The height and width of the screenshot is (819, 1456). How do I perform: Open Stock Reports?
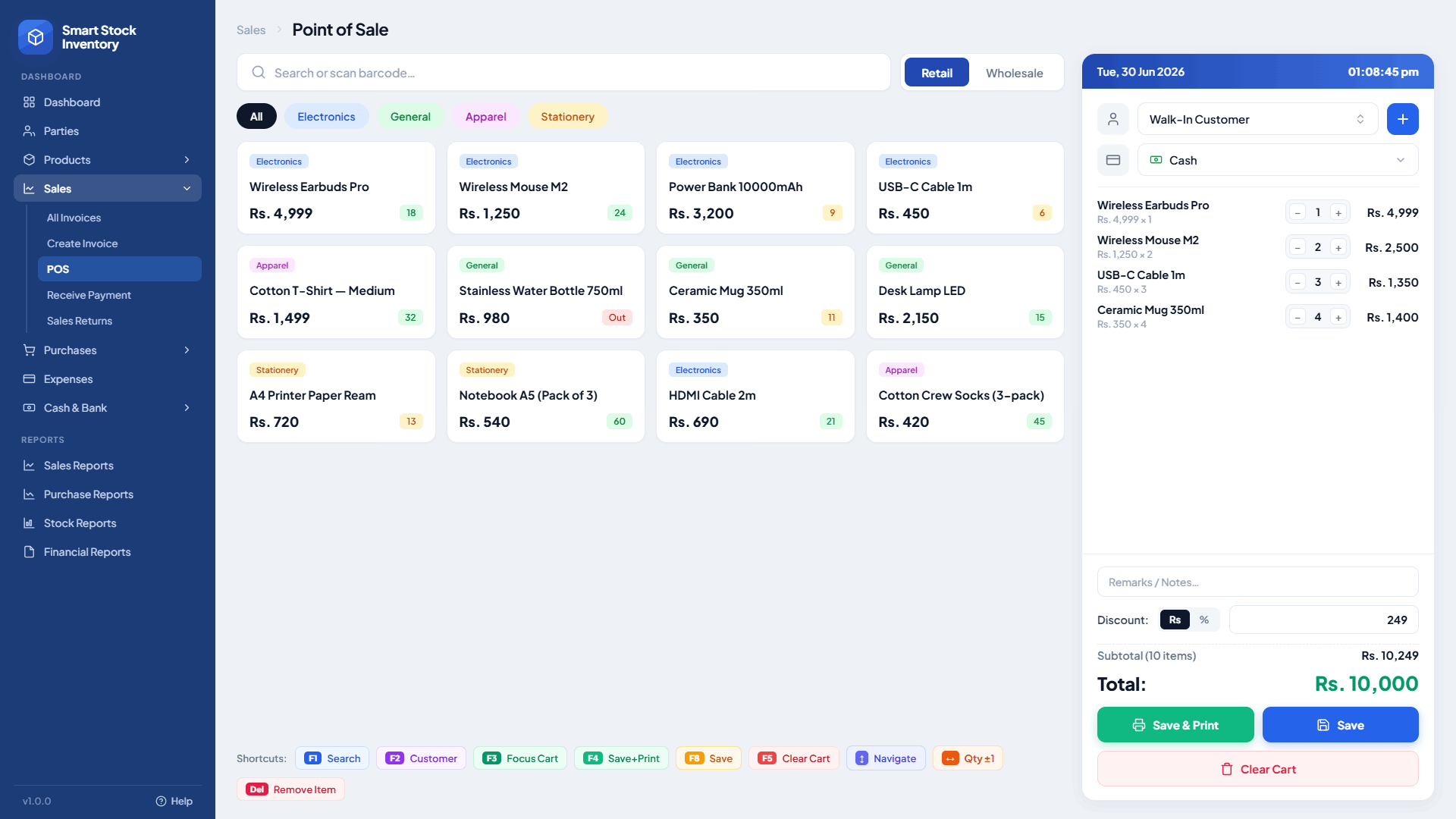pyautogui.click(x=108, y=523)
